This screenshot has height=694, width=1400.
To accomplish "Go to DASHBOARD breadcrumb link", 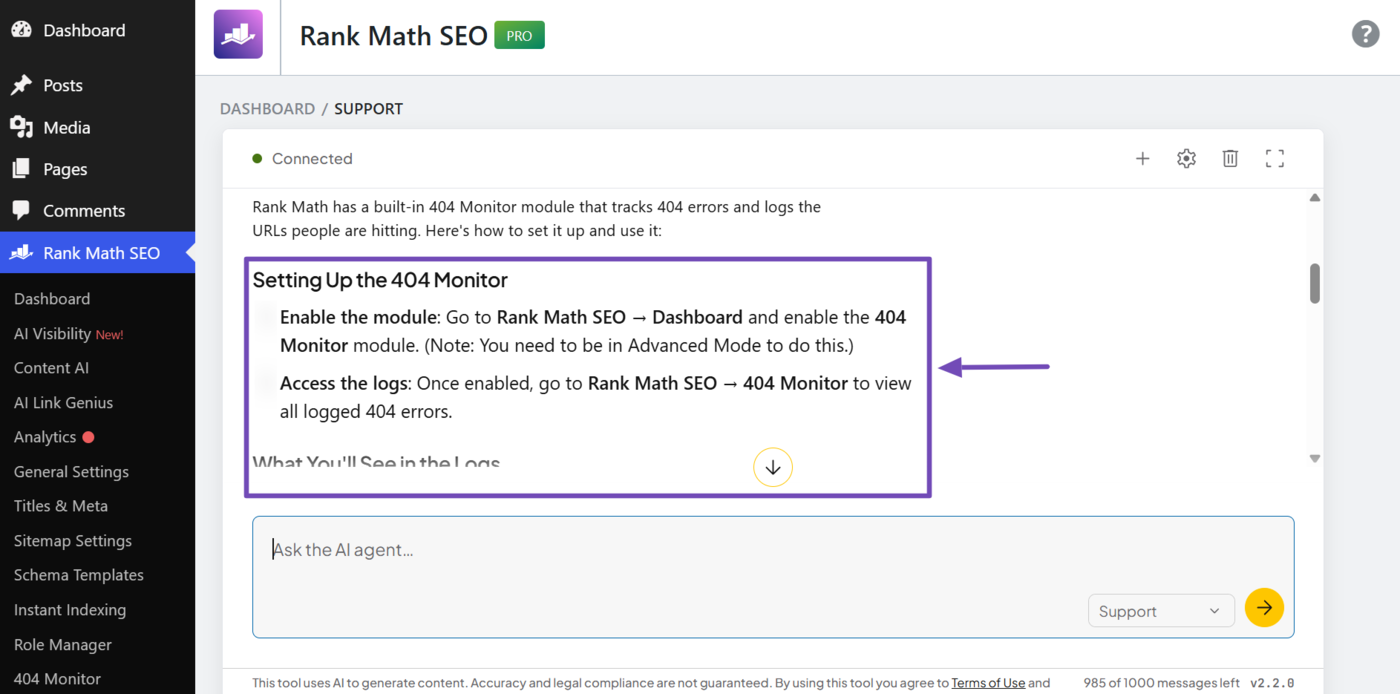I will coord(267,109).
